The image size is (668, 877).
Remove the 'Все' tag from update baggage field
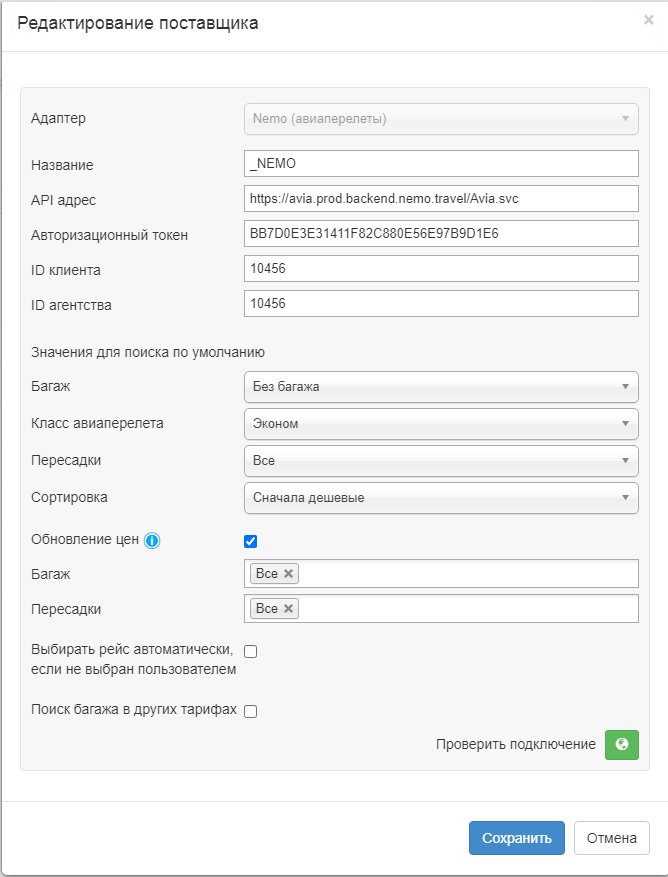pos(289,573)
